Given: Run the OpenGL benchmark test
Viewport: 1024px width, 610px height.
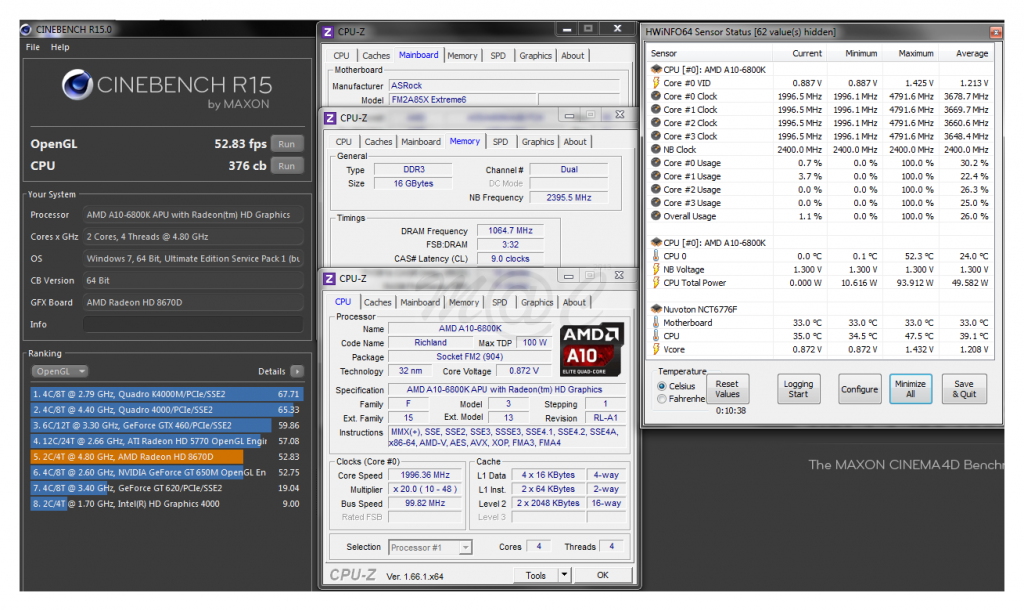Looking at the screenshot, I should pos(287,144).
